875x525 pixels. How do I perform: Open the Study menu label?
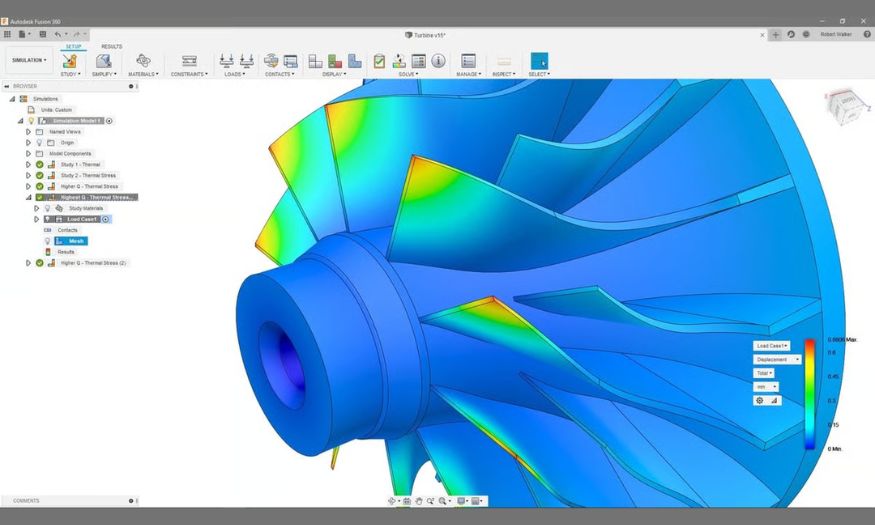click(x=70, y=74)
